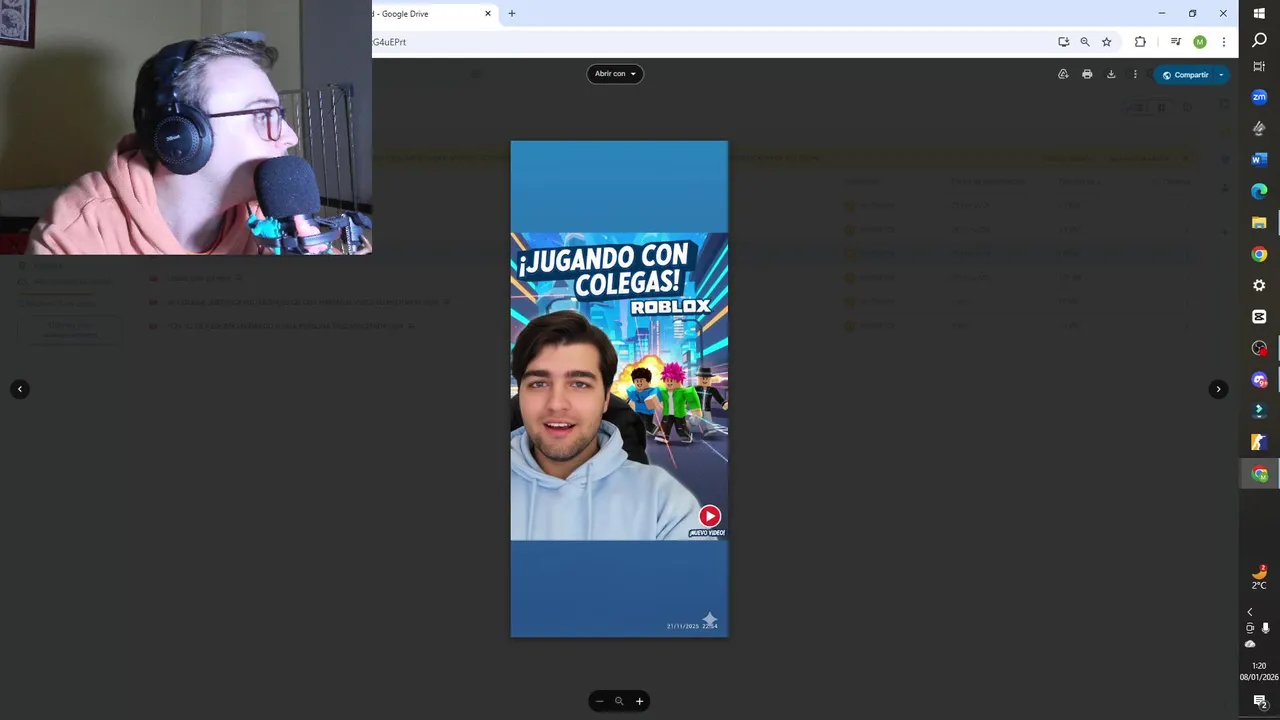The height and width of the screenshot is (720, 1280).
Task: Open media controls in Chrome toolbar
Action: (x=1176, y=42)
